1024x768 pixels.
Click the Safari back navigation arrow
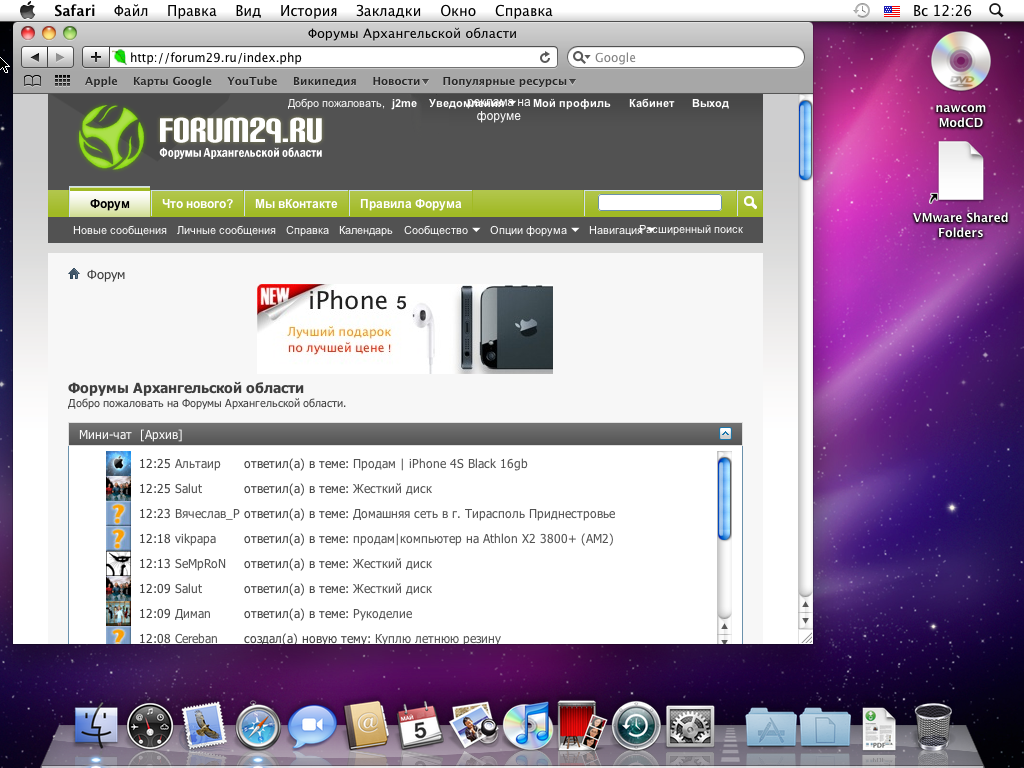point(35,57)
